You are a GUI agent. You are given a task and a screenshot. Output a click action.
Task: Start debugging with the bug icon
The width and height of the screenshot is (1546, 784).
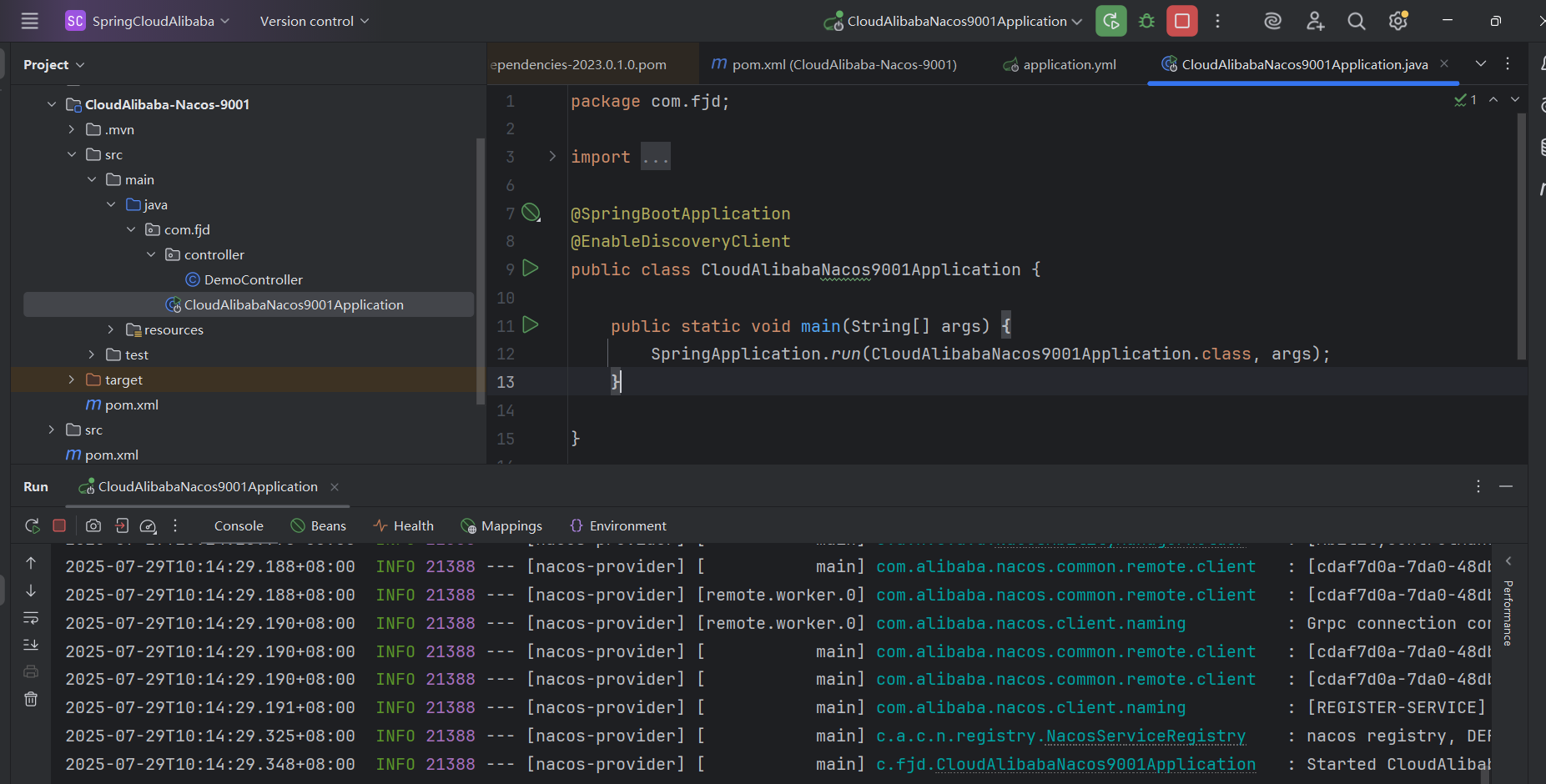(x=1147, y=21)
